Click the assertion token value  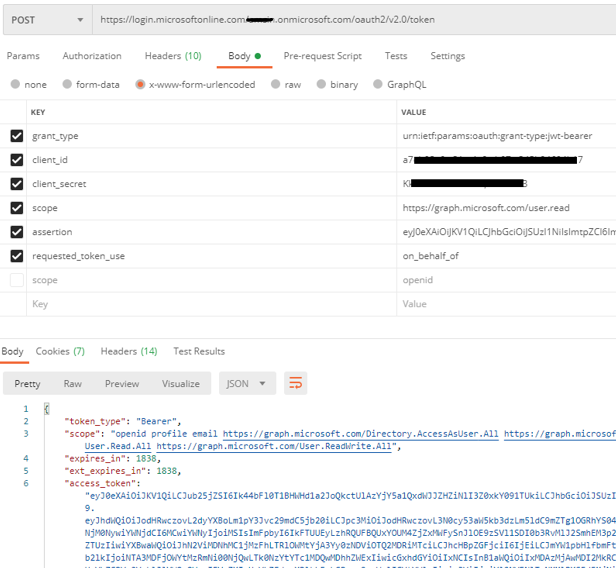click(506, 232)
